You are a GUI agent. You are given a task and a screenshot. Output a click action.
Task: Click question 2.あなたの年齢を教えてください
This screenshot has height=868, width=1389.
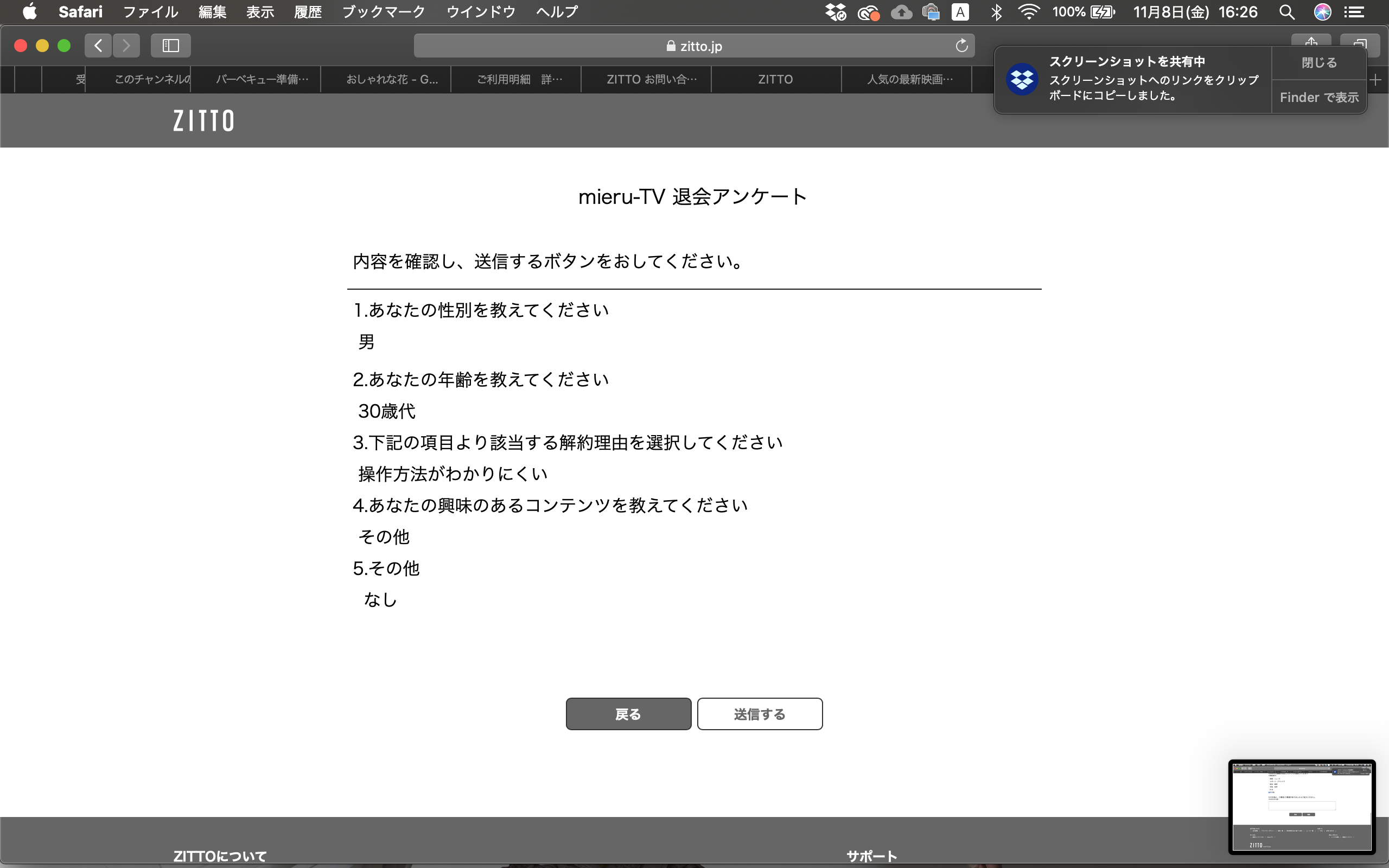(480, 379)
